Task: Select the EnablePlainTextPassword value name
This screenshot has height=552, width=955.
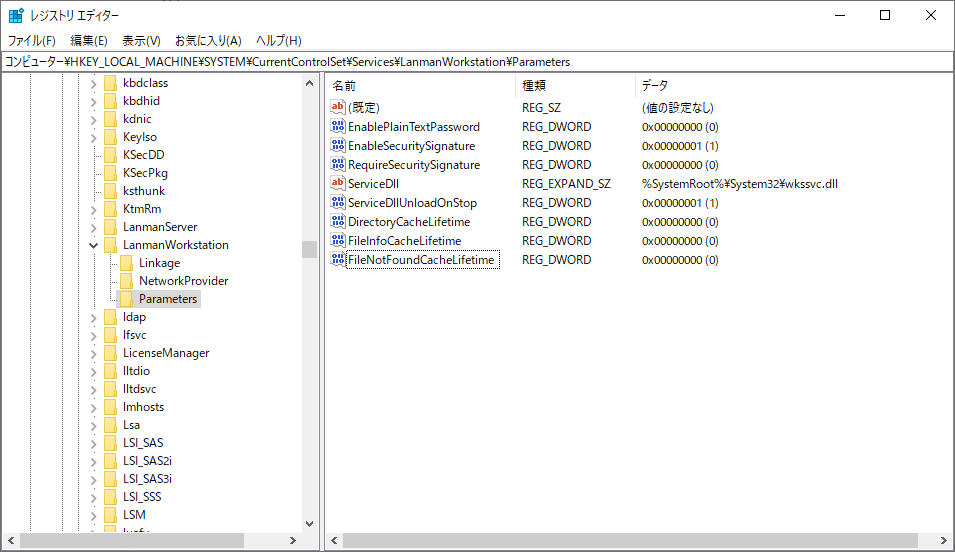Action: tap(414, 127)
